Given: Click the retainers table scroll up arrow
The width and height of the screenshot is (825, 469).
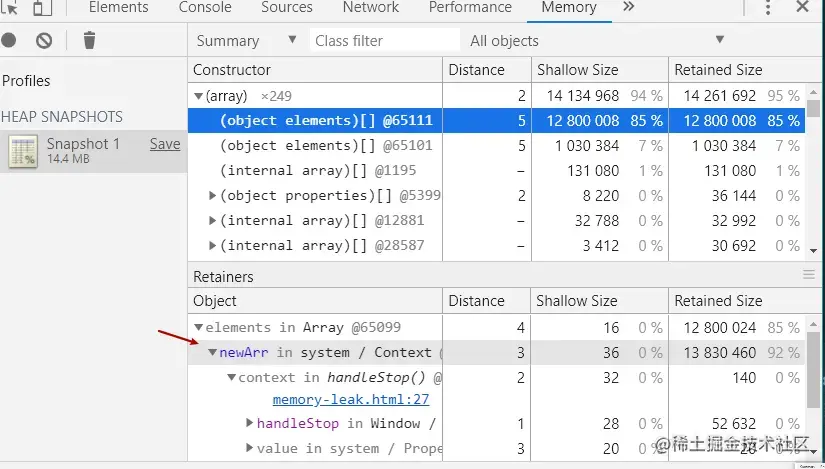Looking at the screenshot, I should coord(814,323).
